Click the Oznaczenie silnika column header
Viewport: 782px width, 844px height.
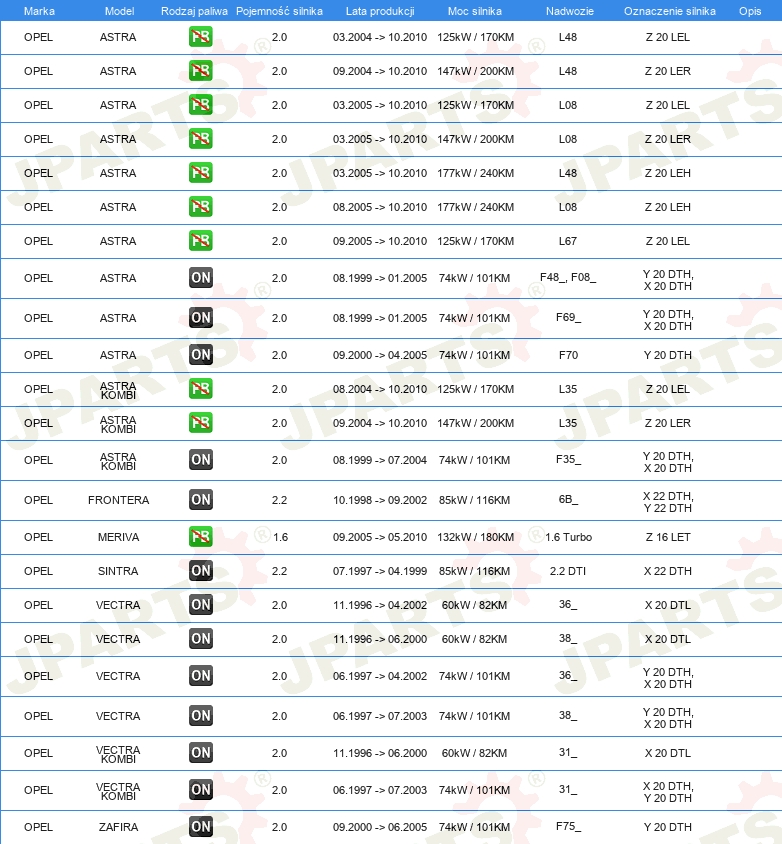click(x=670, y=11)
